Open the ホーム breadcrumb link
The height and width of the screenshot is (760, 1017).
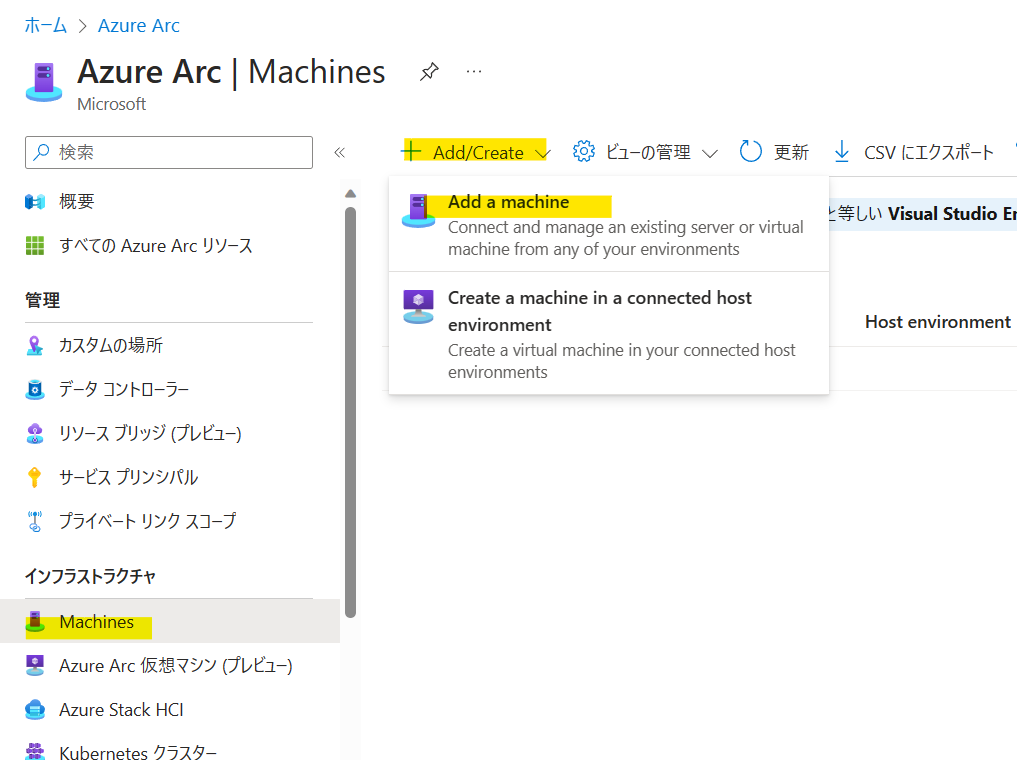click(45, 25)
